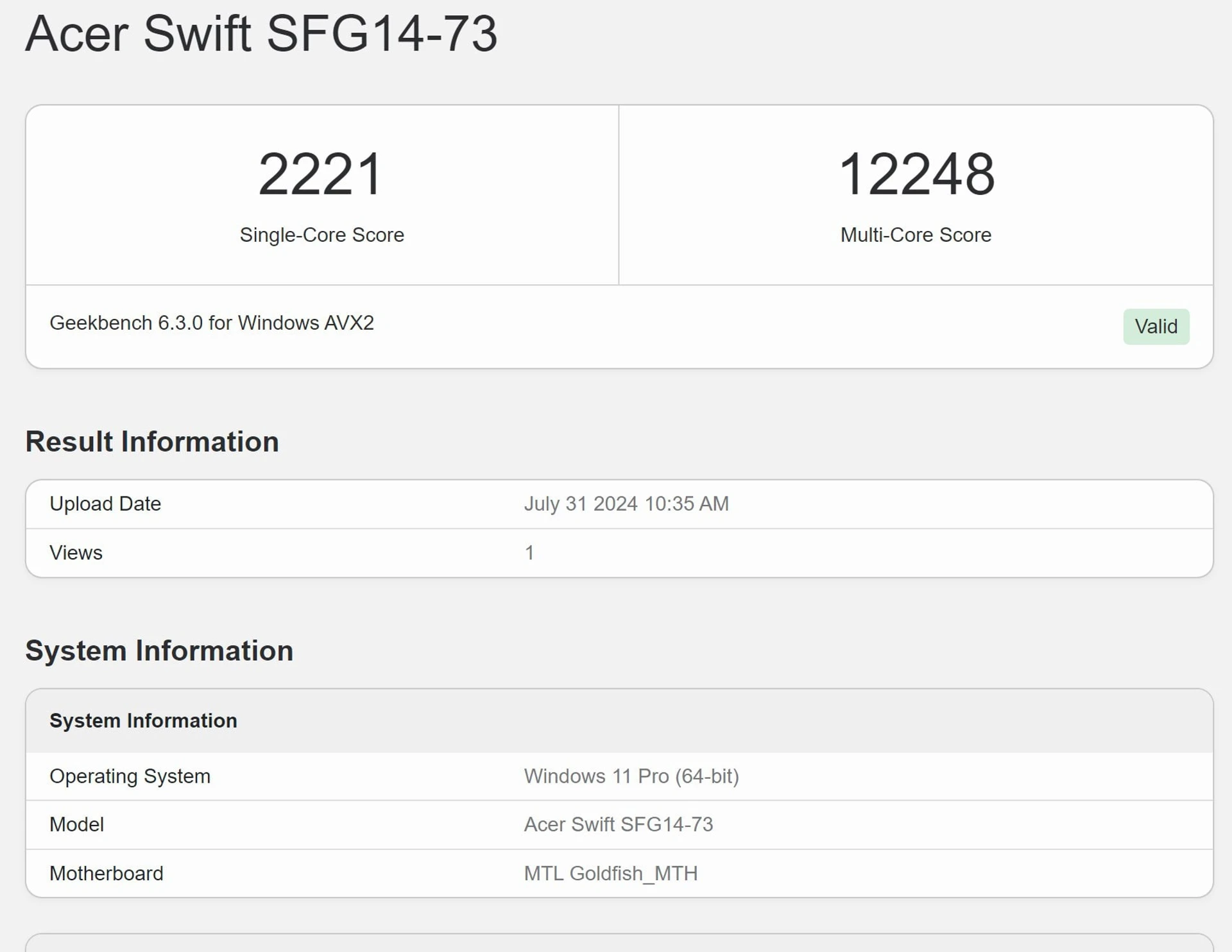
Task: Click the Model row label
Action: coord(76,825)
